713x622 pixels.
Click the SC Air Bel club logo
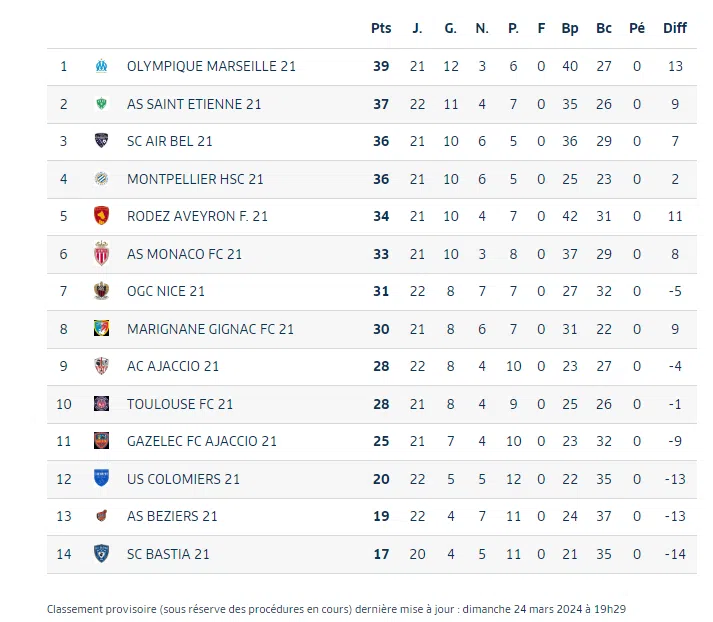(x=101, y=141)
